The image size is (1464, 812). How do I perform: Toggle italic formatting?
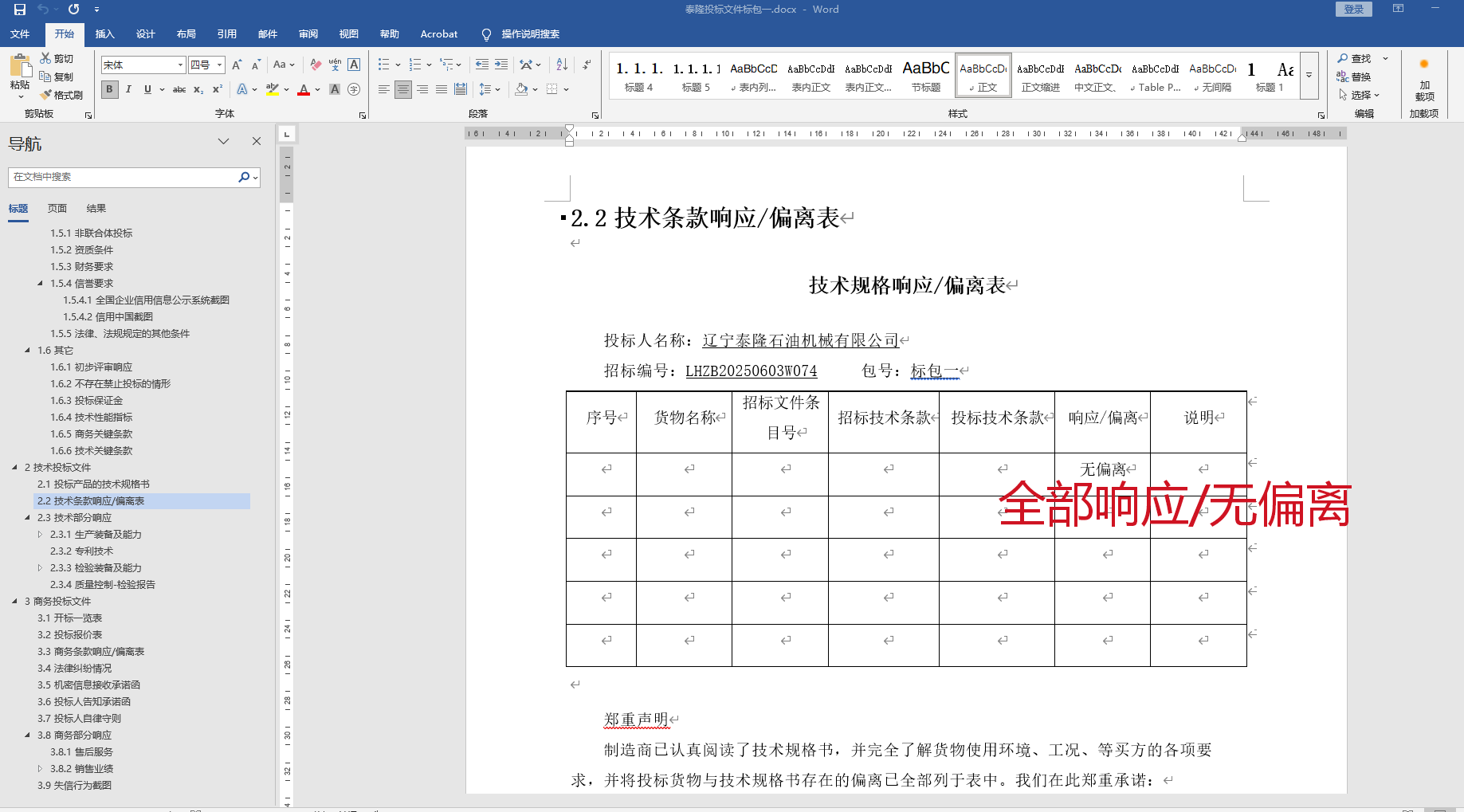point(128,89)
